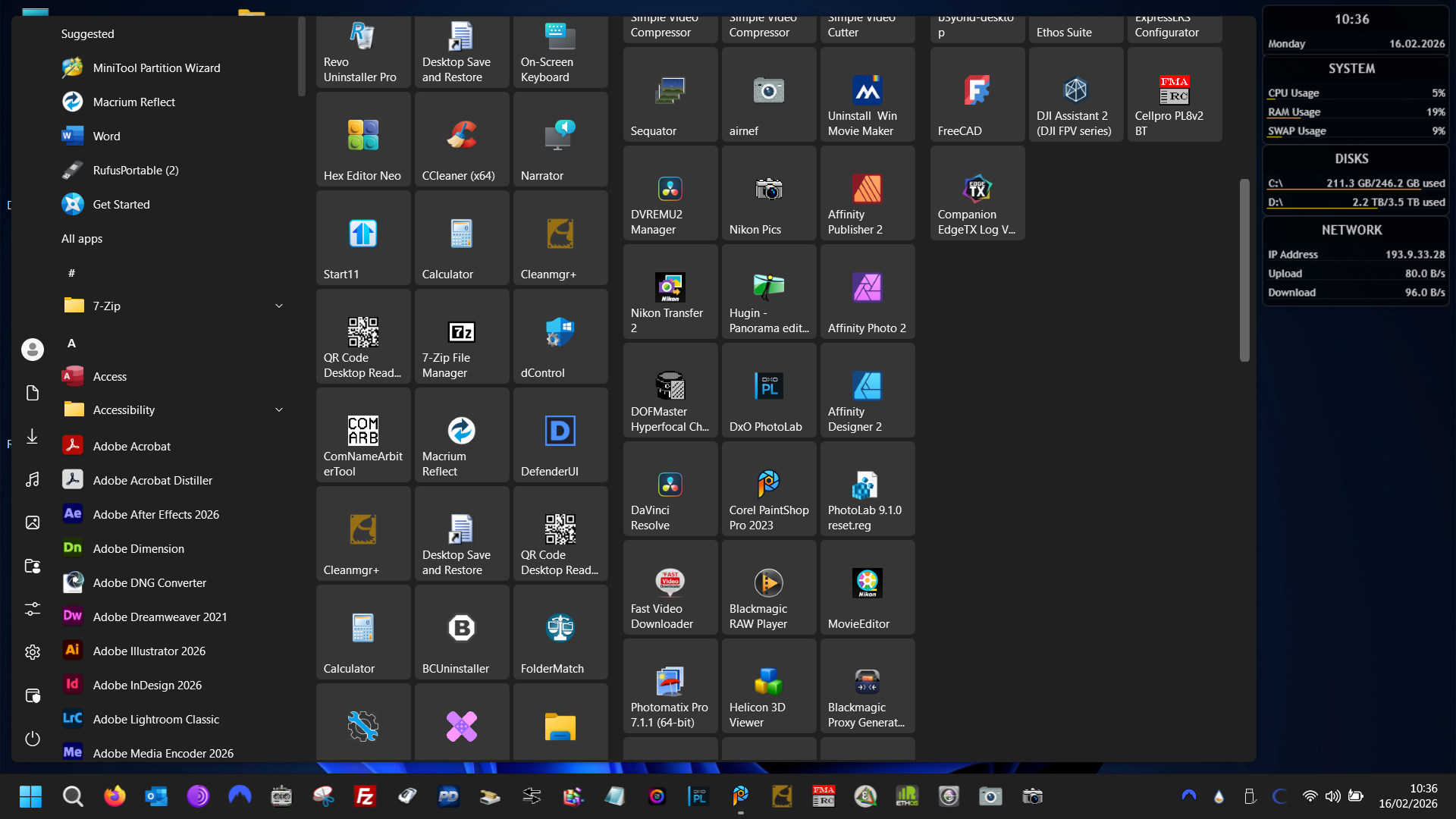The height and width of the screenshot is (819, 1456).
Task: Launch the FreeCAD tile
Action: click(x=977, y=96)
